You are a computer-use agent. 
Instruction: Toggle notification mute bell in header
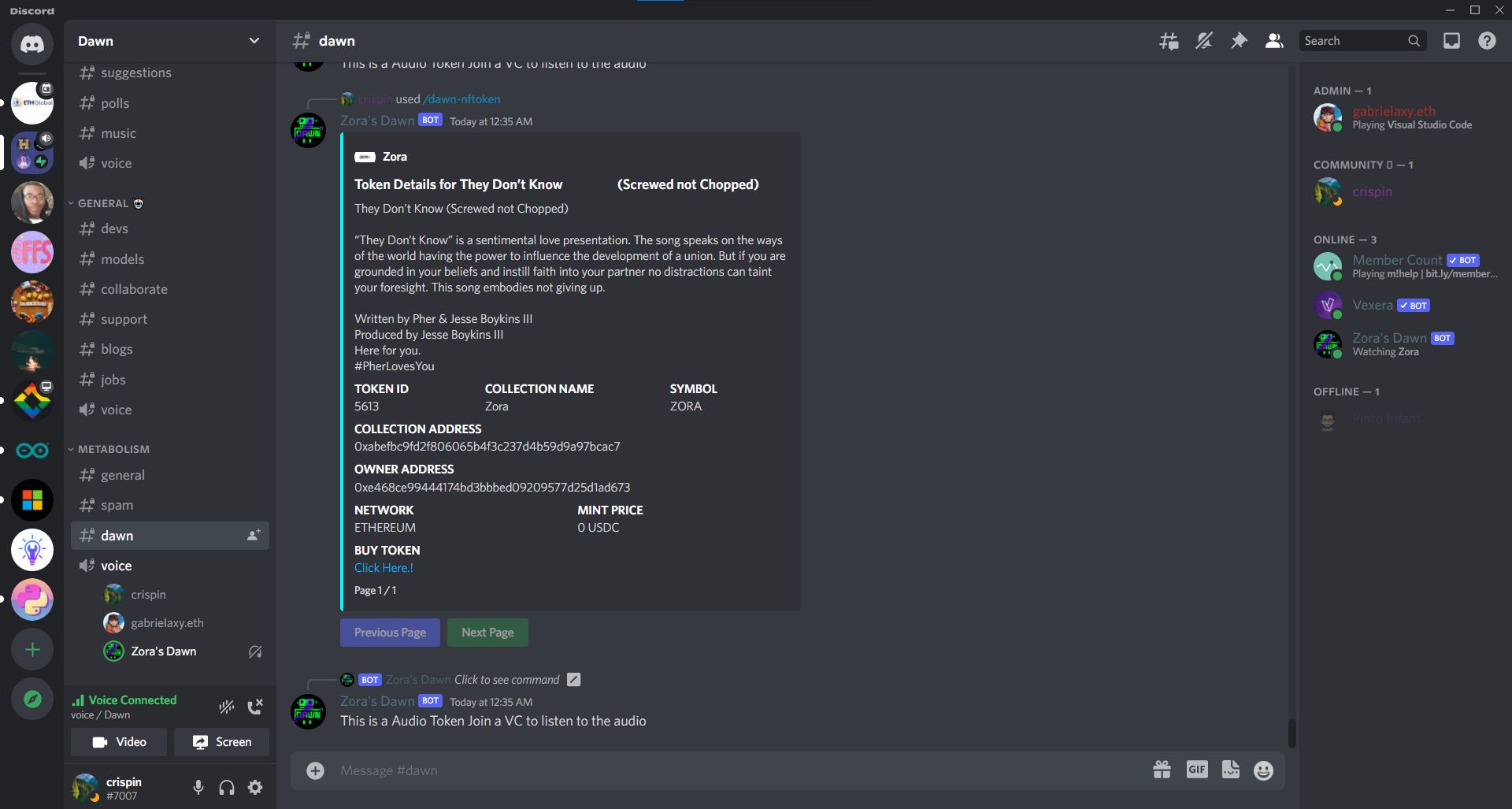(1204, 41)
